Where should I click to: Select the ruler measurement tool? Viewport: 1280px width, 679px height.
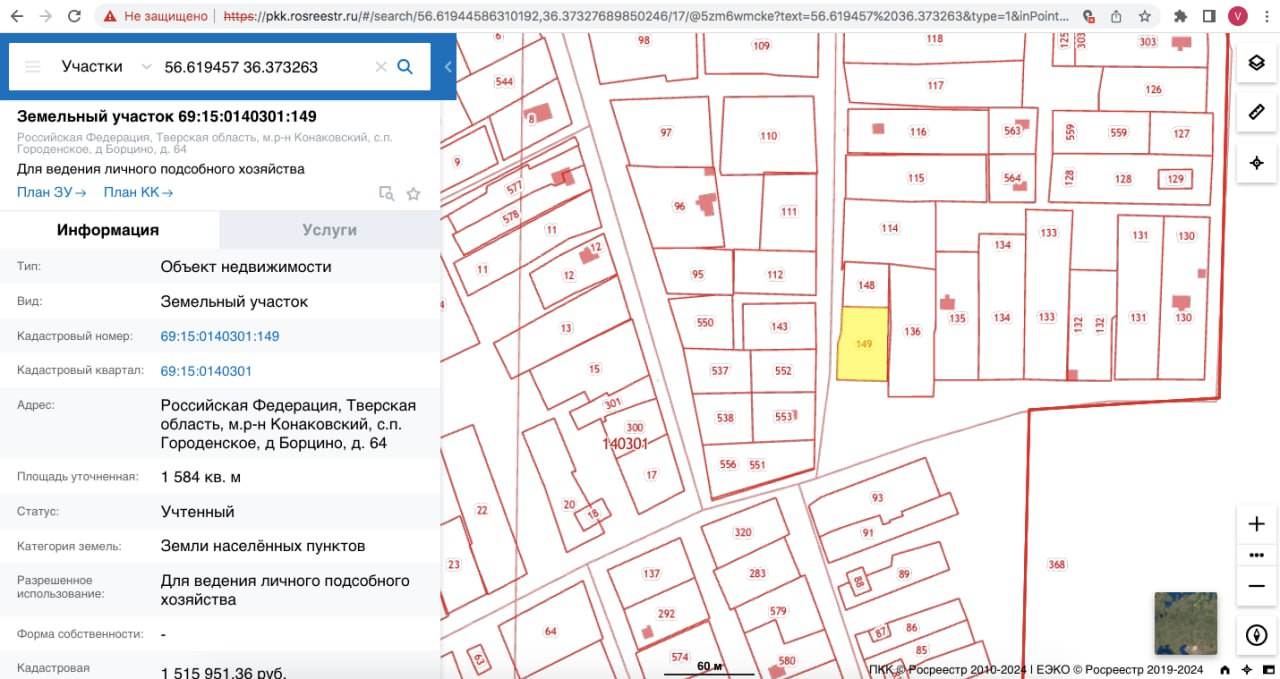[x=1256, y=112]
